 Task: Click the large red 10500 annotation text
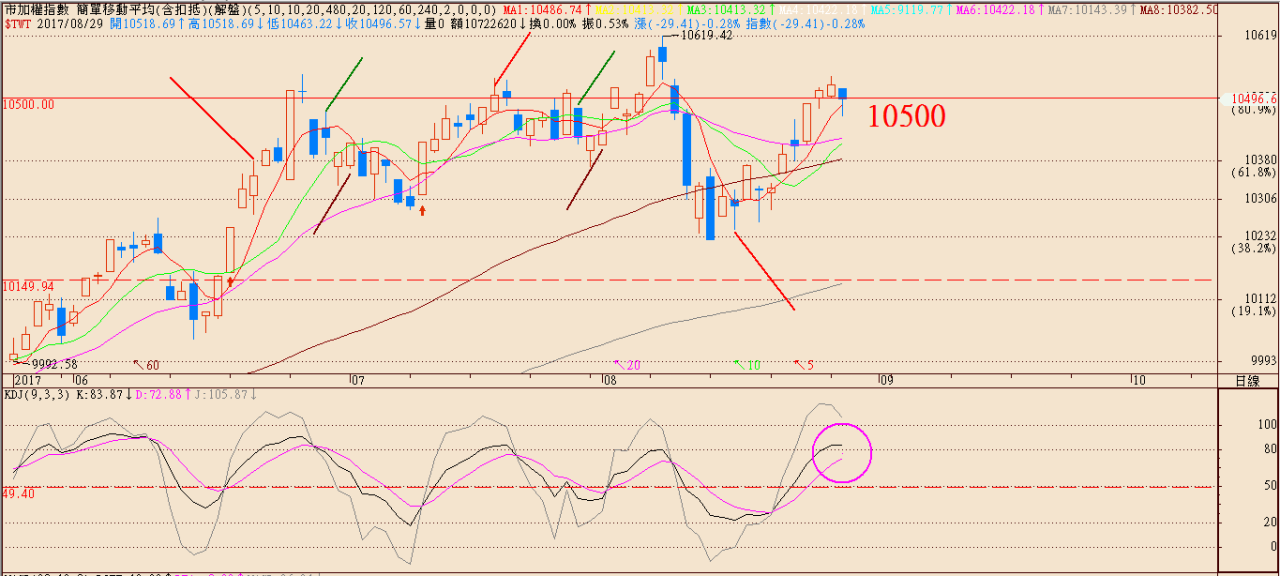point(905,117)
